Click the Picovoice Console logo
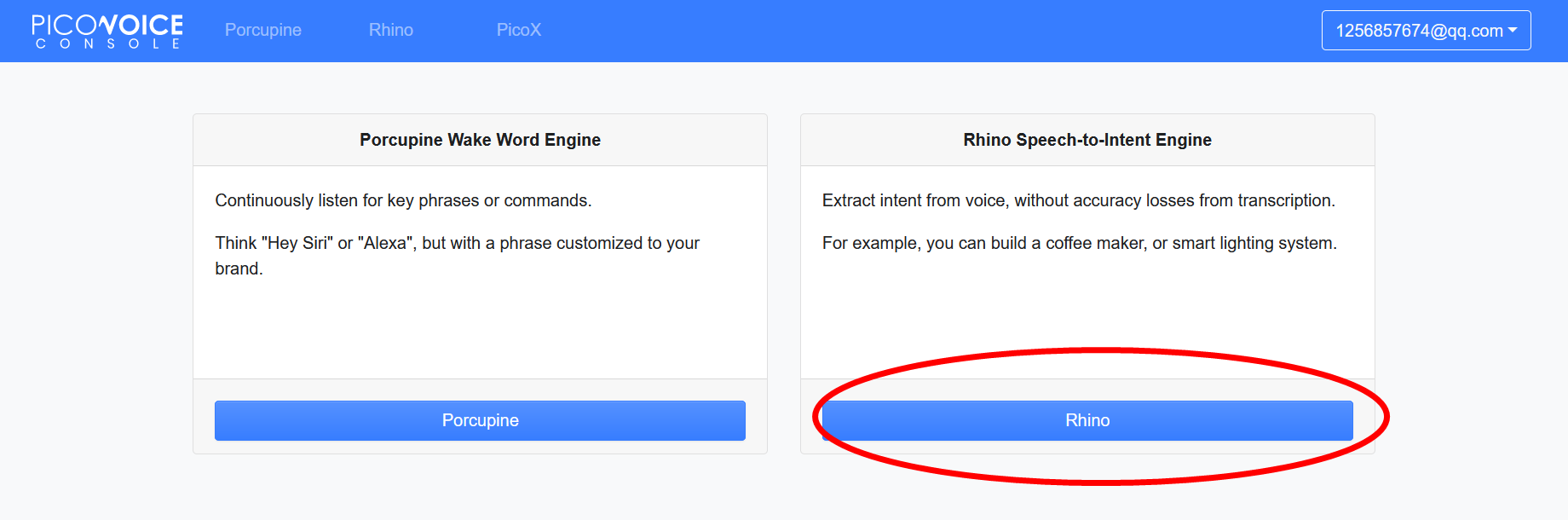Image resolution: width=1568 pixels, height=520 pixels. [x=107, y=31]
